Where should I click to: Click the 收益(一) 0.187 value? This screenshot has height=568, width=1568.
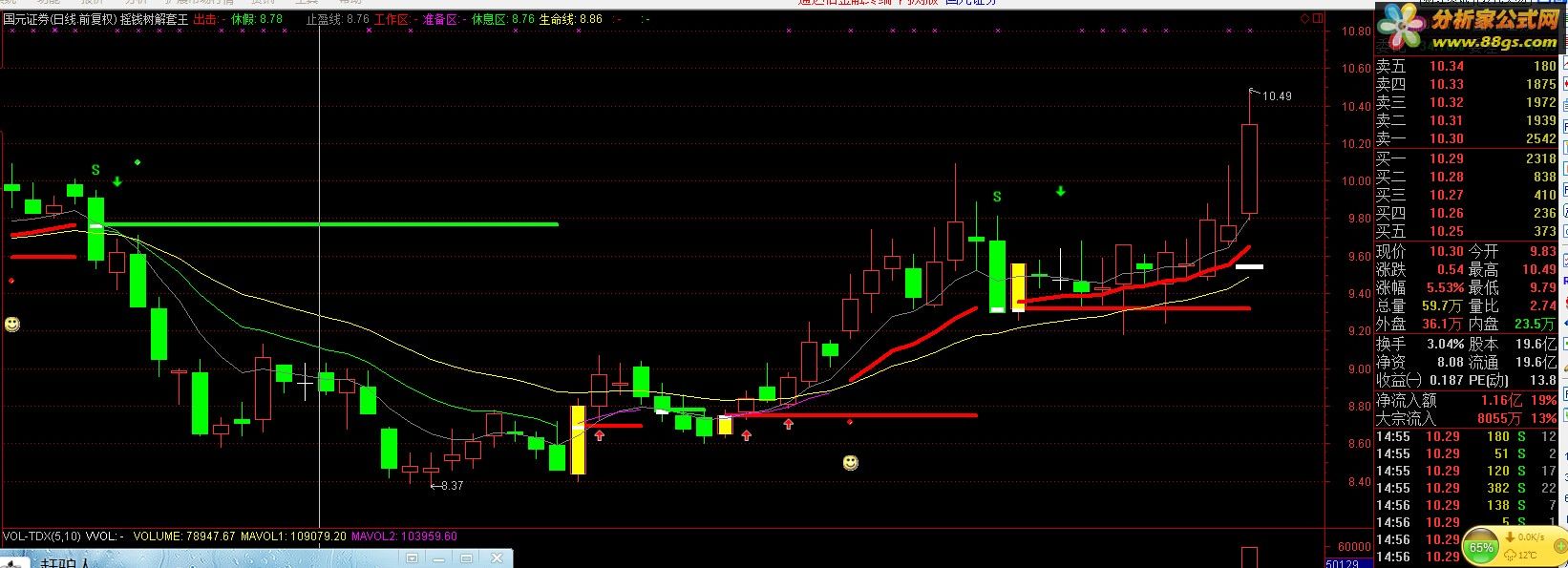[1448, 380]
